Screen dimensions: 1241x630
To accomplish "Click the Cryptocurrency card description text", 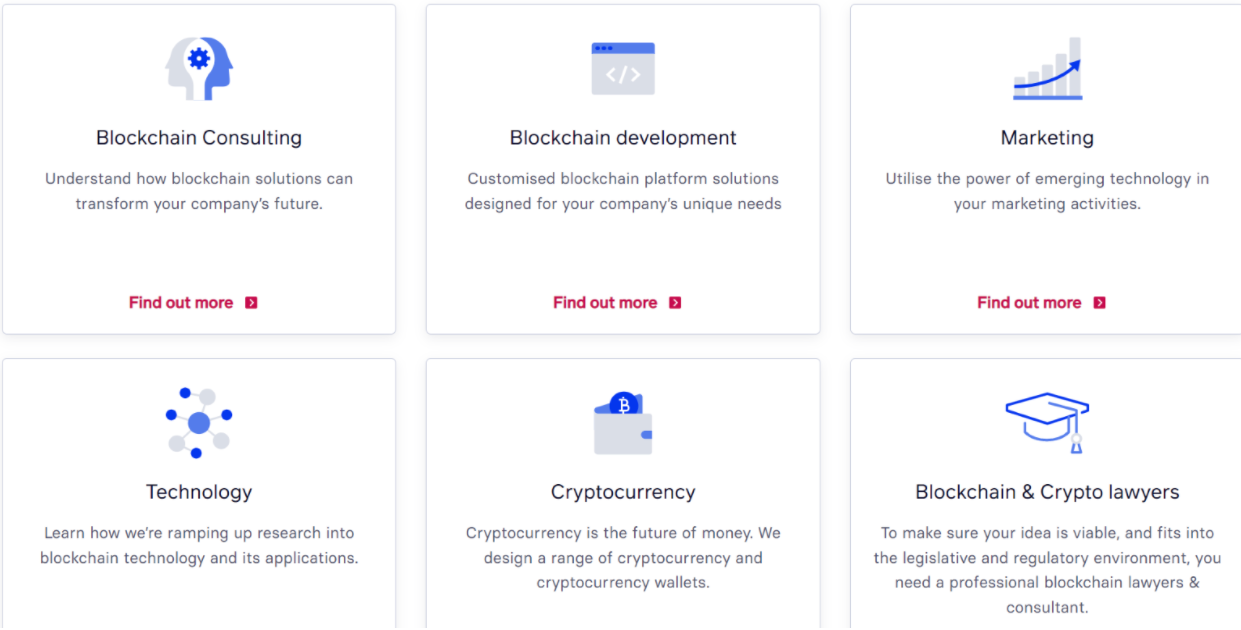I will click(x=623, y=558).
